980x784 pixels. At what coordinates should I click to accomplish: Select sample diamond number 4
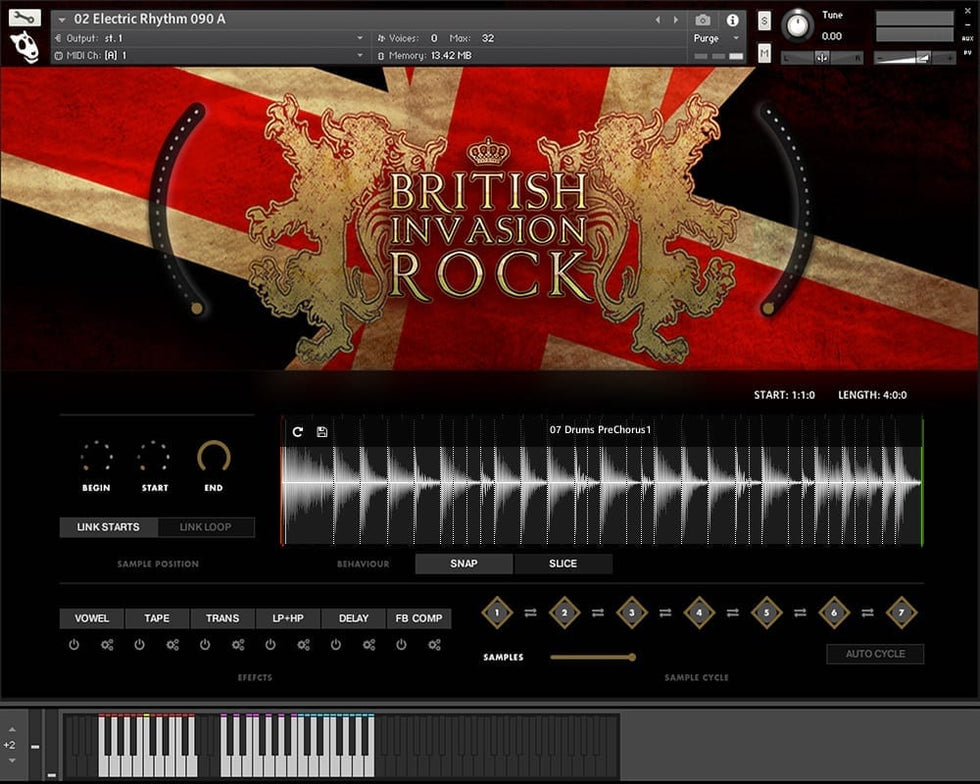pos(699,612)
